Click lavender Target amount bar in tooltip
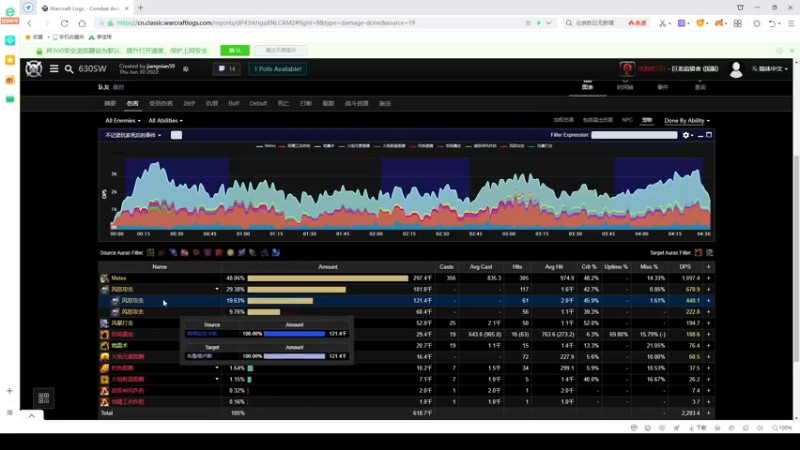The width and height of the screenshot is (800, 450). [294, 356]
